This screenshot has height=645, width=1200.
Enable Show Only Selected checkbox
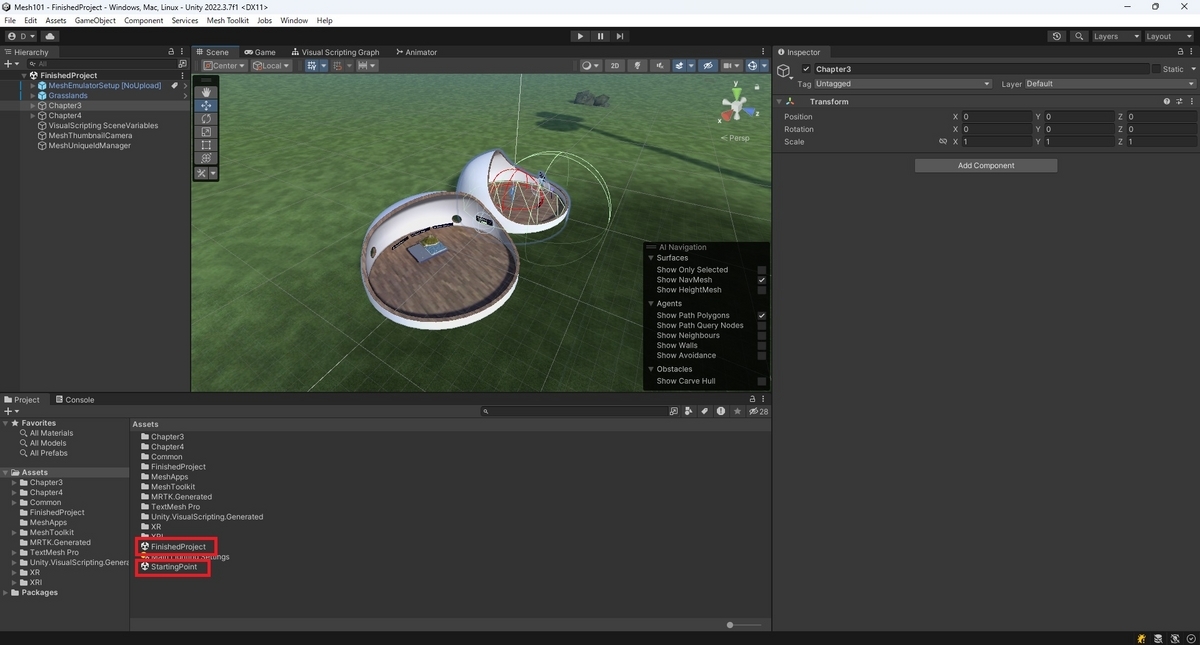pyautogui.click(x=762, y=270)
